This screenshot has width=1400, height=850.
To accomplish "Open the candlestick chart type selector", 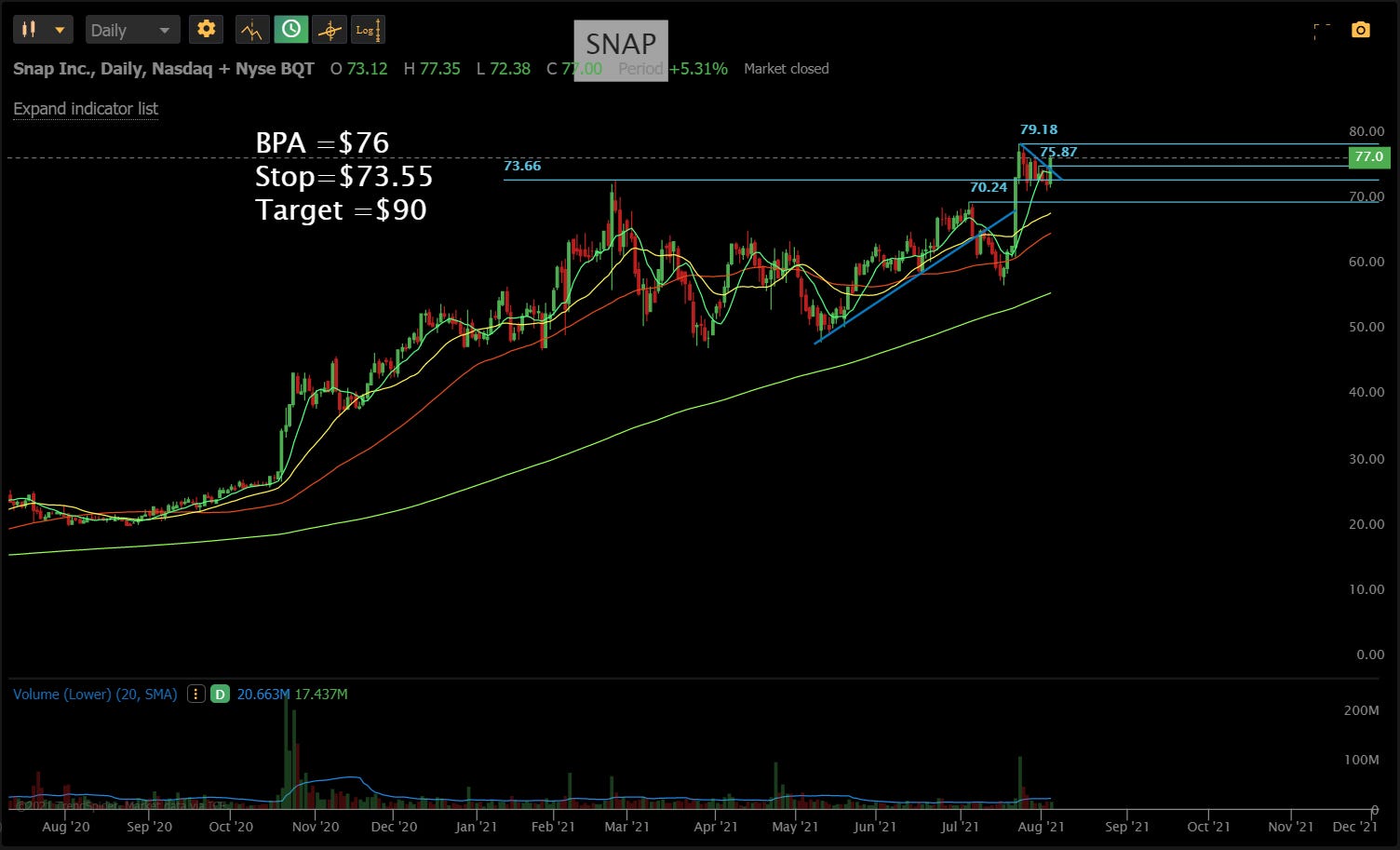I will pyautogui.click(x=43, y=30).
